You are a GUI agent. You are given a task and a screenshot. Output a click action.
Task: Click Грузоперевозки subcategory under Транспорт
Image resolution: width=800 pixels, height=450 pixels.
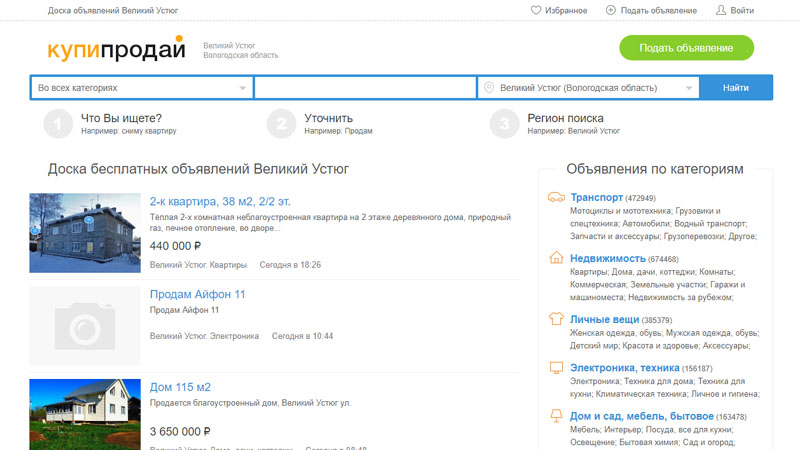point(693,236)
